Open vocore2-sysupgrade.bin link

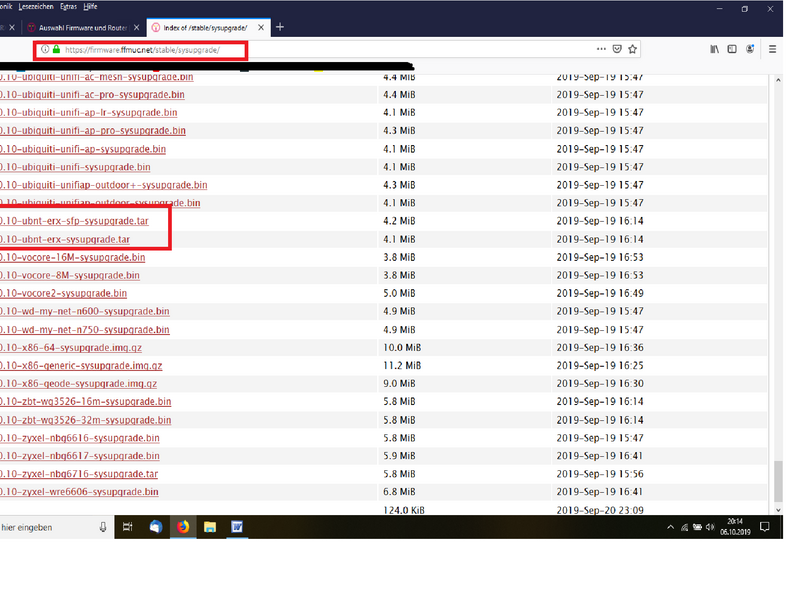click(63, 293)
